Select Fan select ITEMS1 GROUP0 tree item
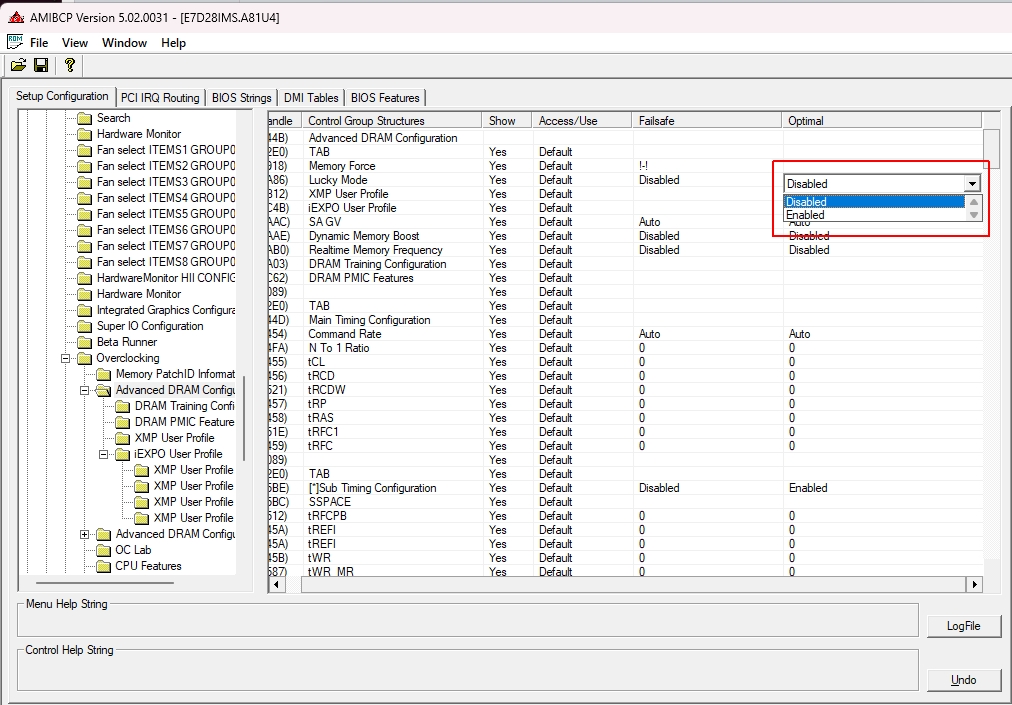The height and width of the screenshot is (705, 1012). tap(166, 150)
